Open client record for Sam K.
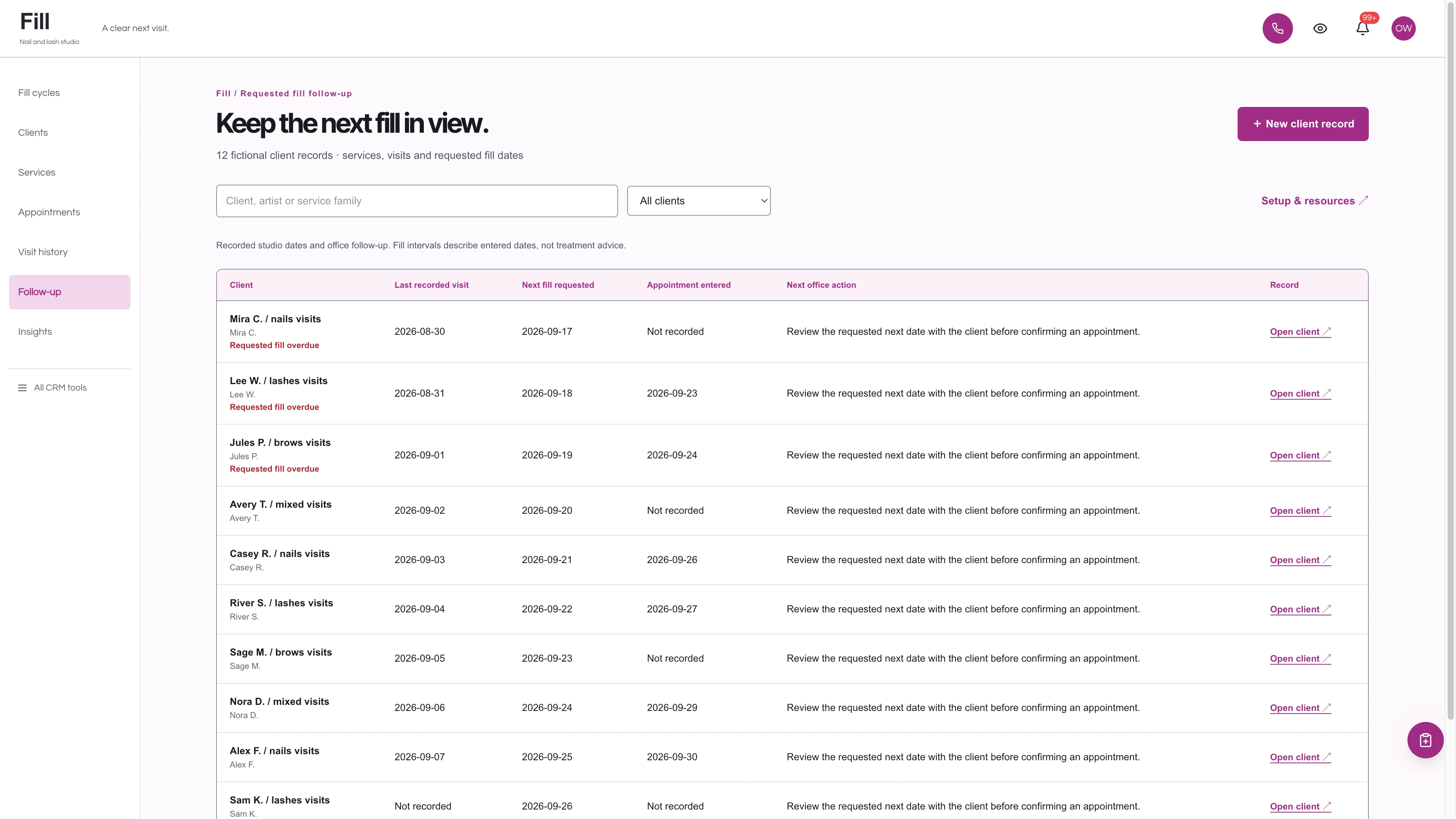The width and height of the screenshot is (1456, 819). pos(1300,806)
